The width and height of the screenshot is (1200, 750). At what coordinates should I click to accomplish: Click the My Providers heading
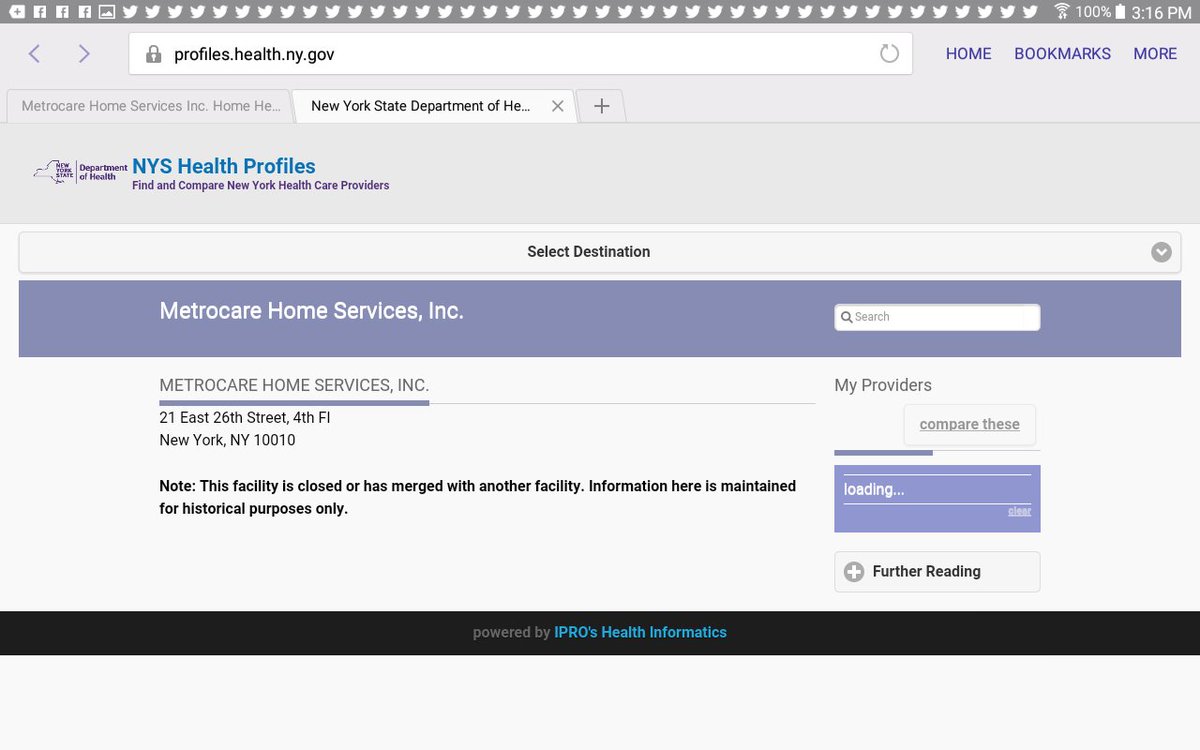[883, 385]
